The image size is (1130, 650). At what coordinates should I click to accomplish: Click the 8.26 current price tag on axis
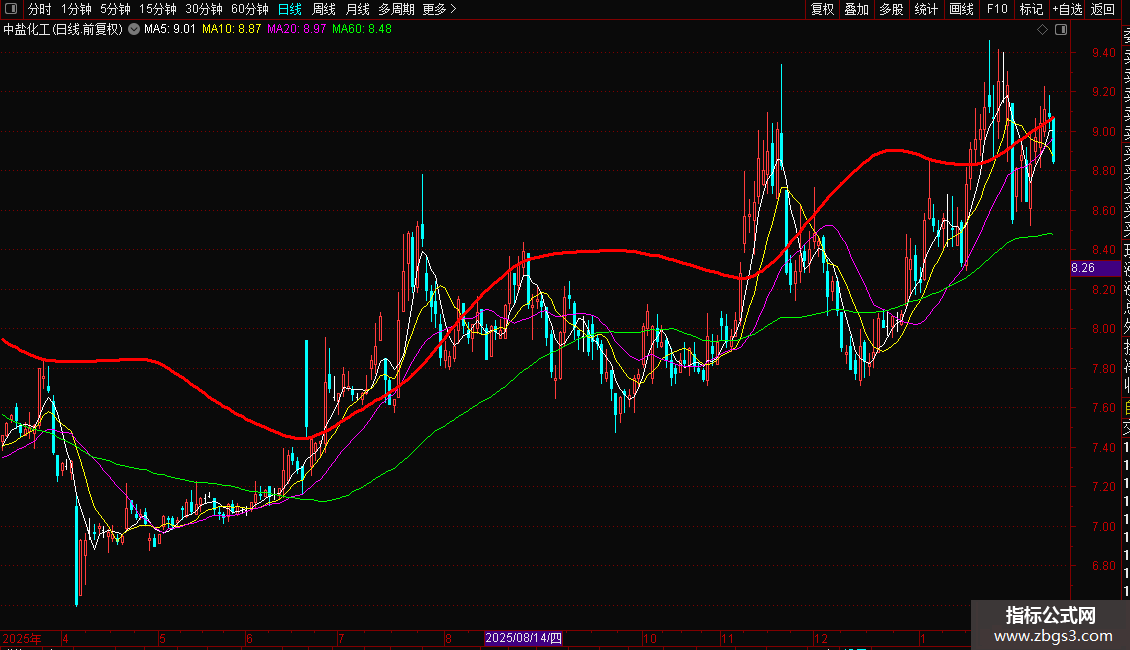pyautogui.click(x=1096, y=268)
